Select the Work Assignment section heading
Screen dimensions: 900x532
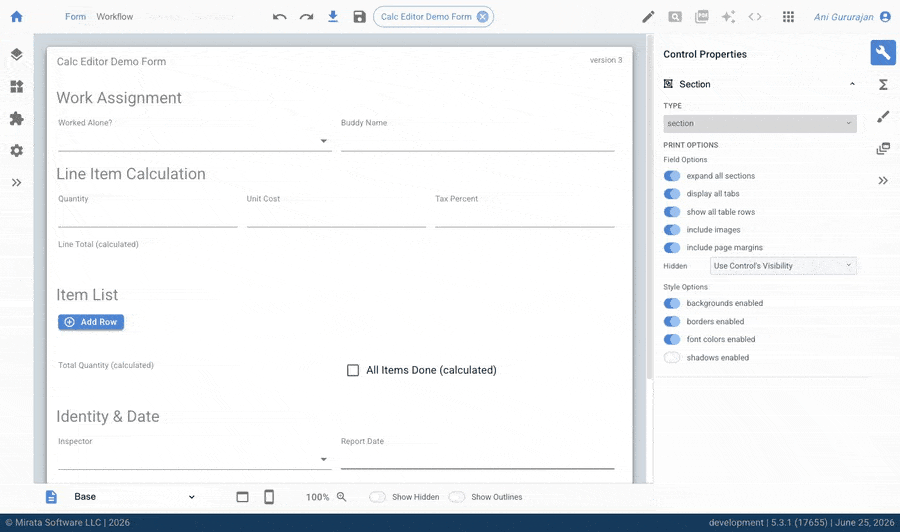(119, 98)
